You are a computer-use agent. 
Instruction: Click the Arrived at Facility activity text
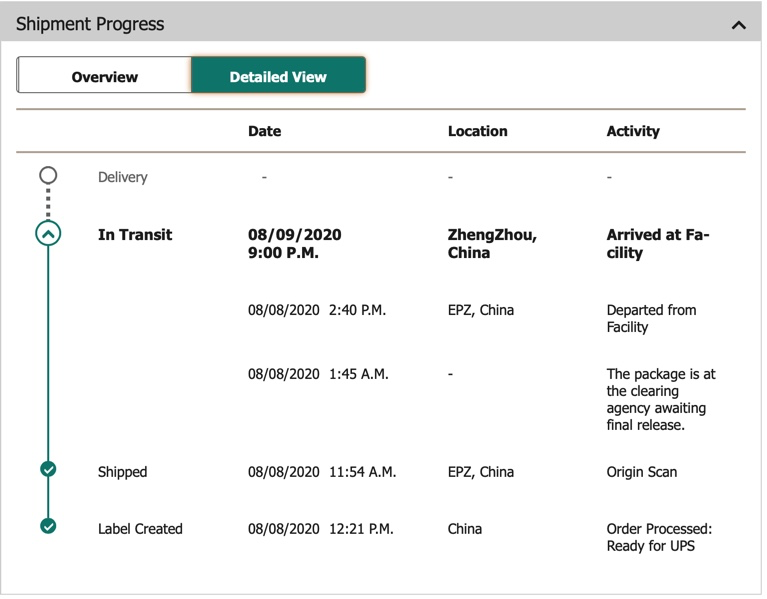[x=657, y=244]
